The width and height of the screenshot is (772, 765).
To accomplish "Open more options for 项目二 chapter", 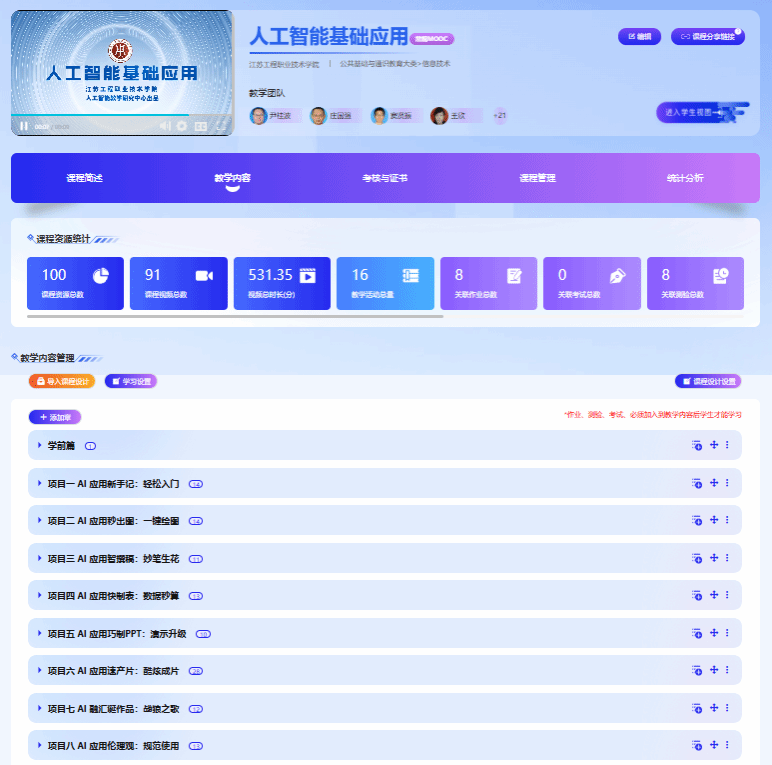I will 727,521.
